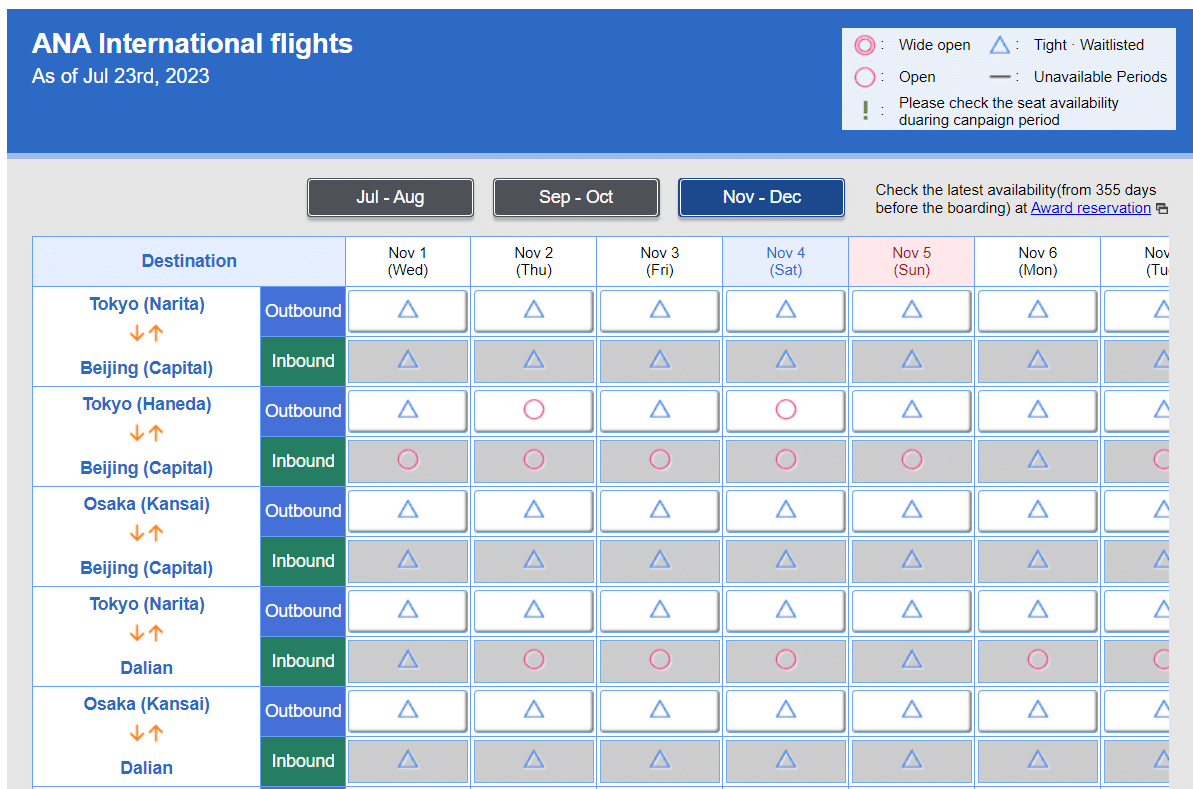Select circle for Haneda-Beijing inbound Nov 5
The image size is (1193, 789).
point(912,460)
